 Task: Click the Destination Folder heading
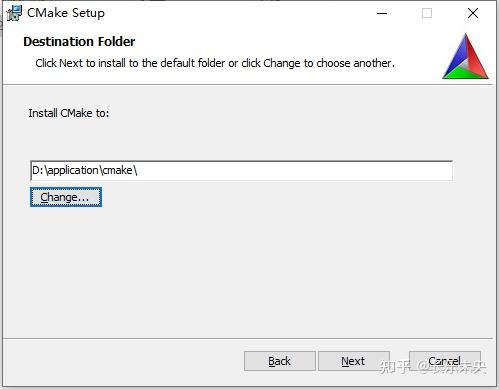[79, 42]
